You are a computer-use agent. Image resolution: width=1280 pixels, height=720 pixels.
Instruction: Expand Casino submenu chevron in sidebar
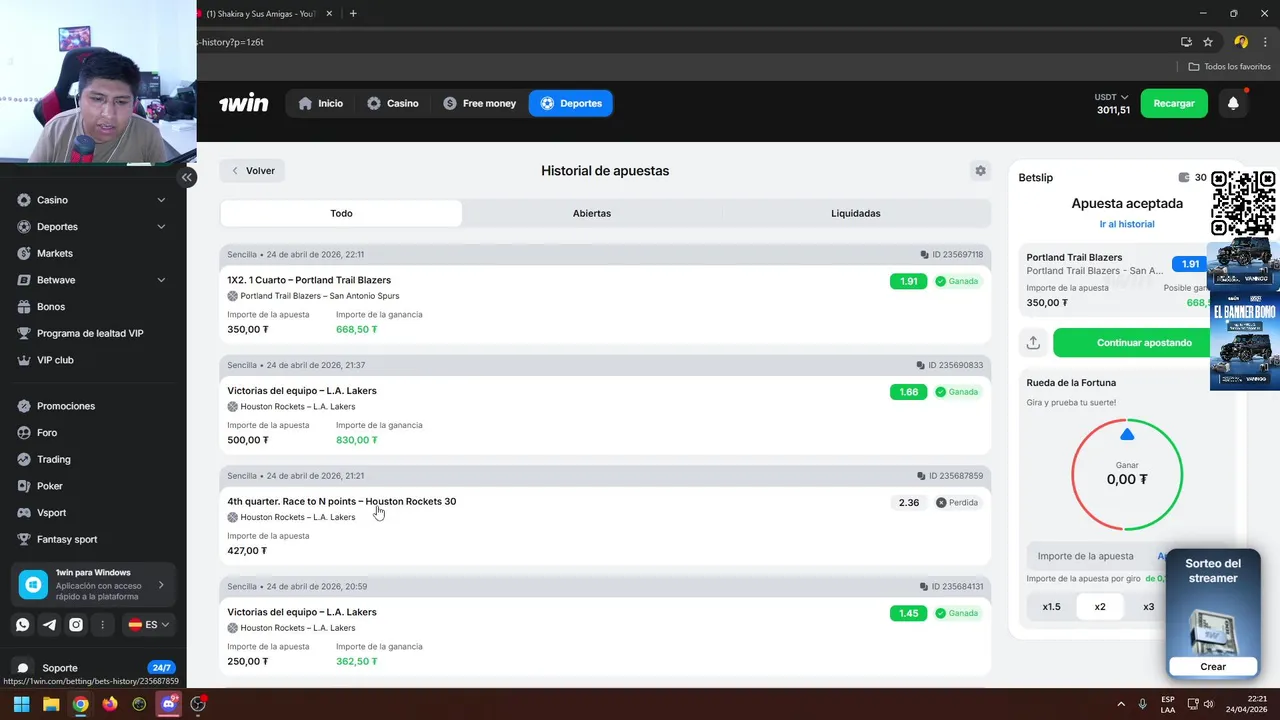pyautogui.click(x=161, y=200)
